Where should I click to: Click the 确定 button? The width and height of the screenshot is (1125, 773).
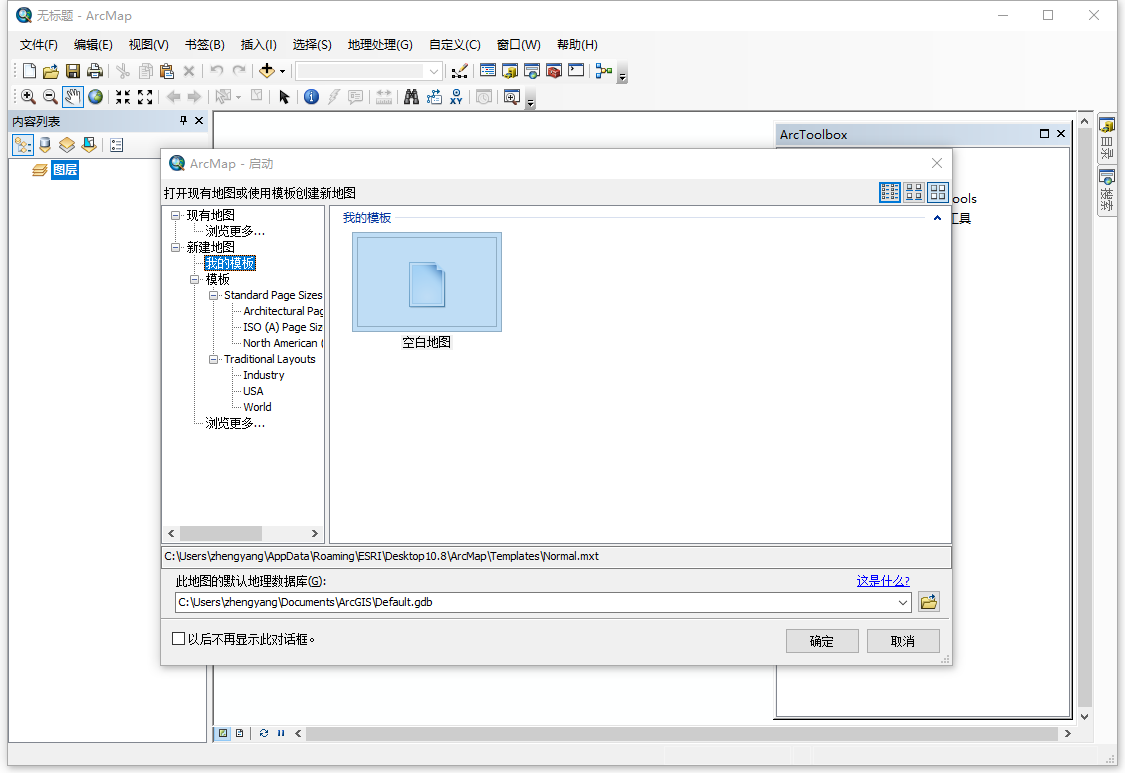pyautogui.click(x=822, y=641)
